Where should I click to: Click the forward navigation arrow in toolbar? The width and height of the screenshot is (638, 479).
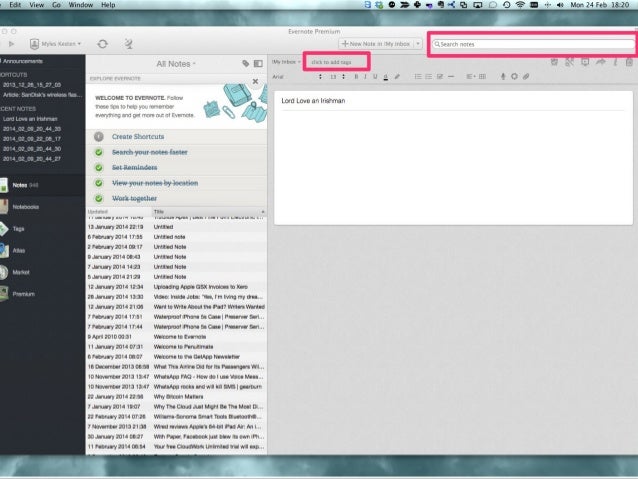pos(11,44)
